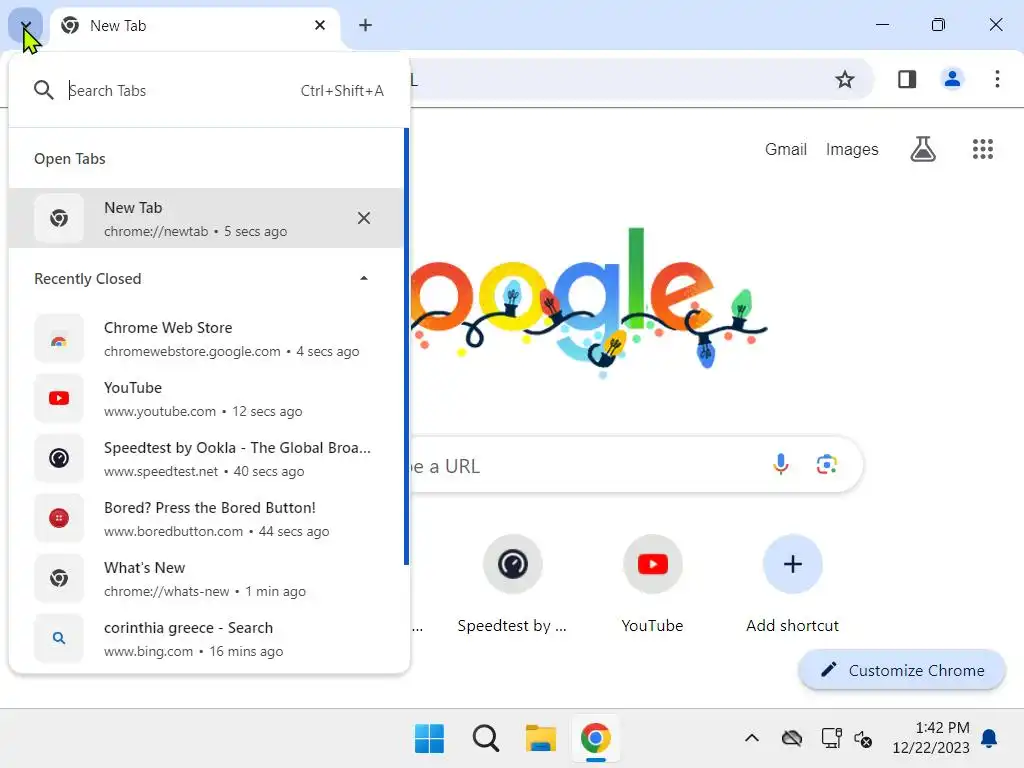The width and height of the screenshot is (1024, 768).
Task: Open File Explorer from taskbar
Action: pyautogui.click(x=541, y=739)
